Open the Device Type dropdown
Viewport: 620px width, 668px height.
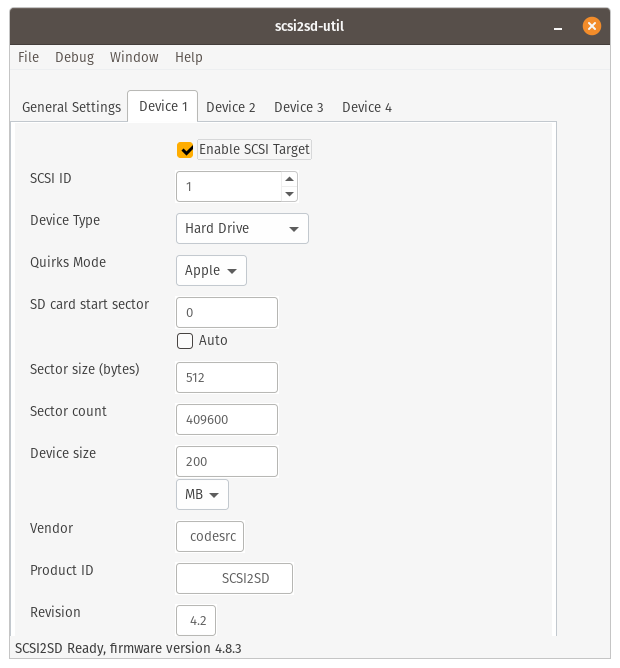[x=242, y=228]
